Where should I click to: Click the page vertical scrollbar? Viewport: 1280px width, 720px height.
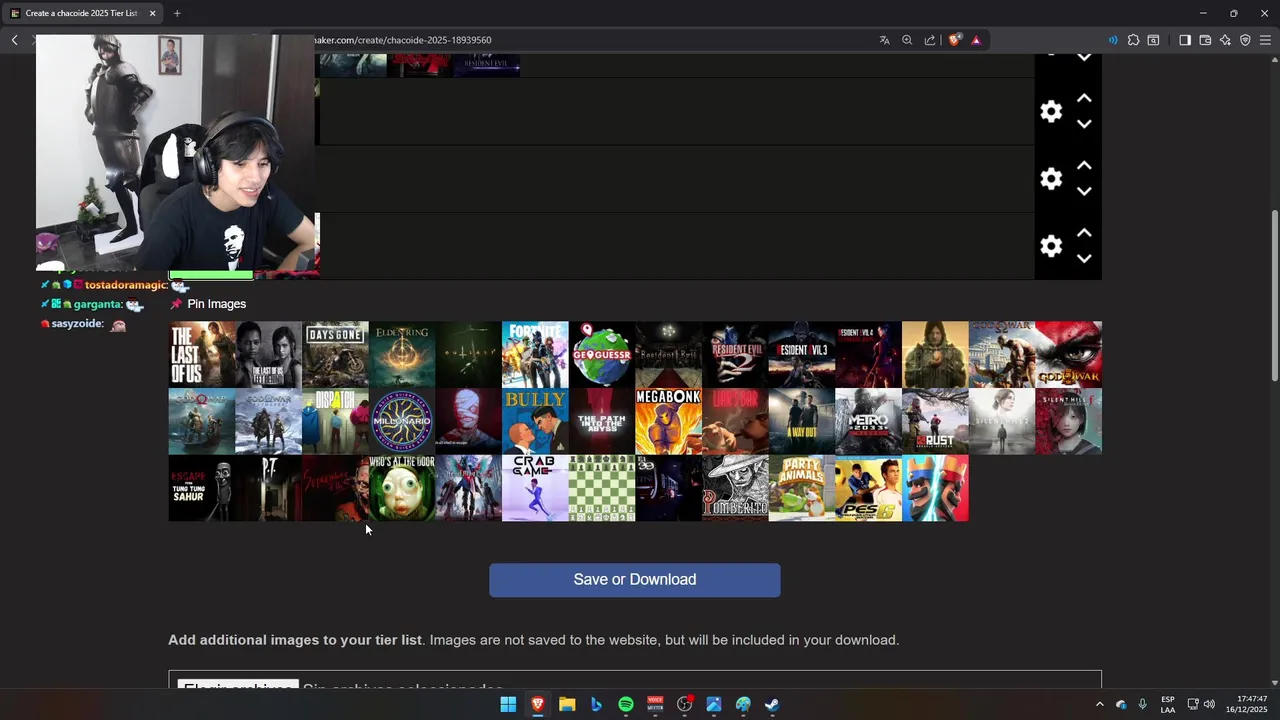(1274, 295)
